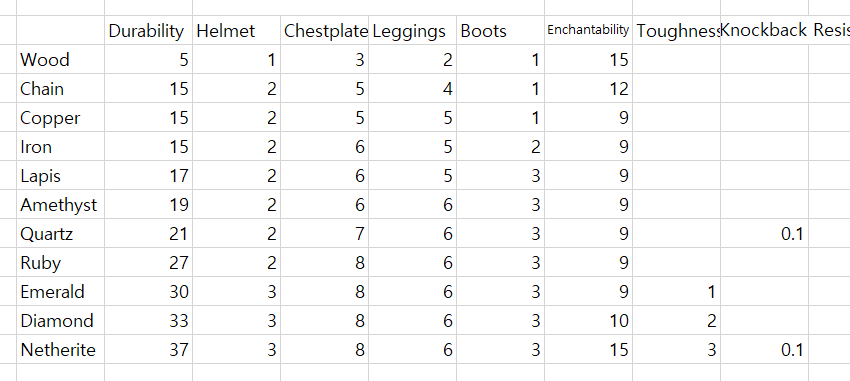The width and height of the screenshot is (850, 381).
Task: Select the Durability header cell
Action: [x=148, y=30]
